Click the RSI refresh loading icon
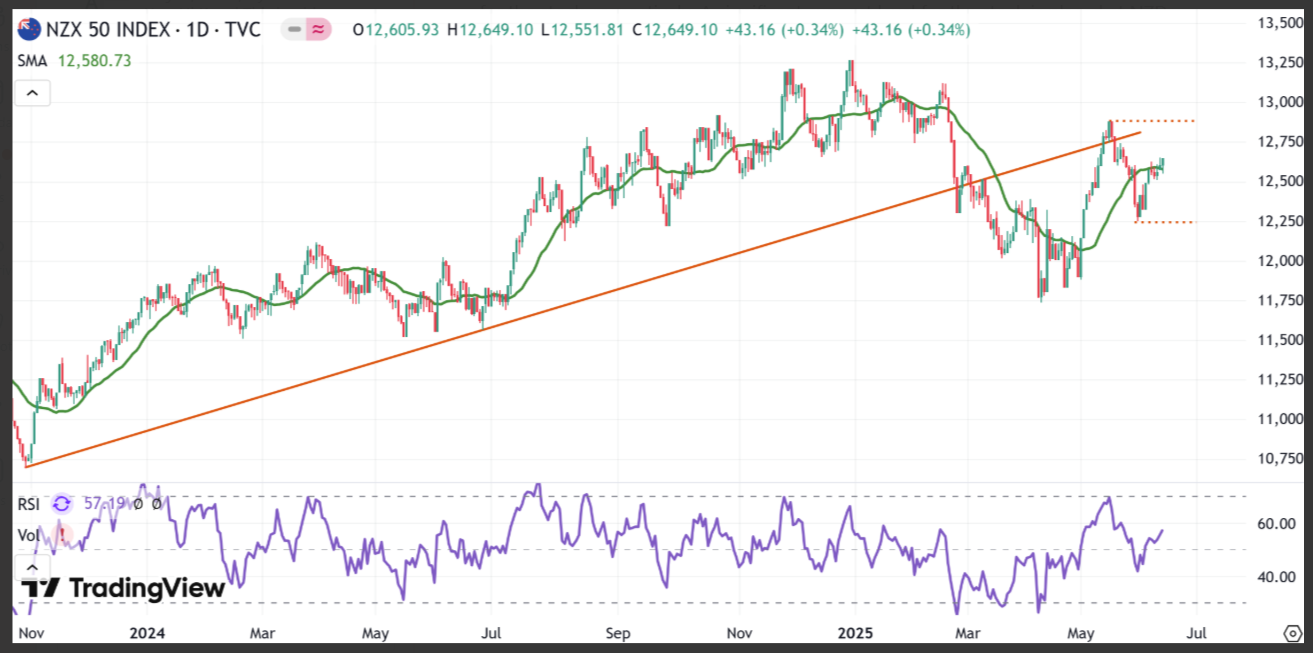Viewport: 1313px width, 653px height. coord(62,505)
